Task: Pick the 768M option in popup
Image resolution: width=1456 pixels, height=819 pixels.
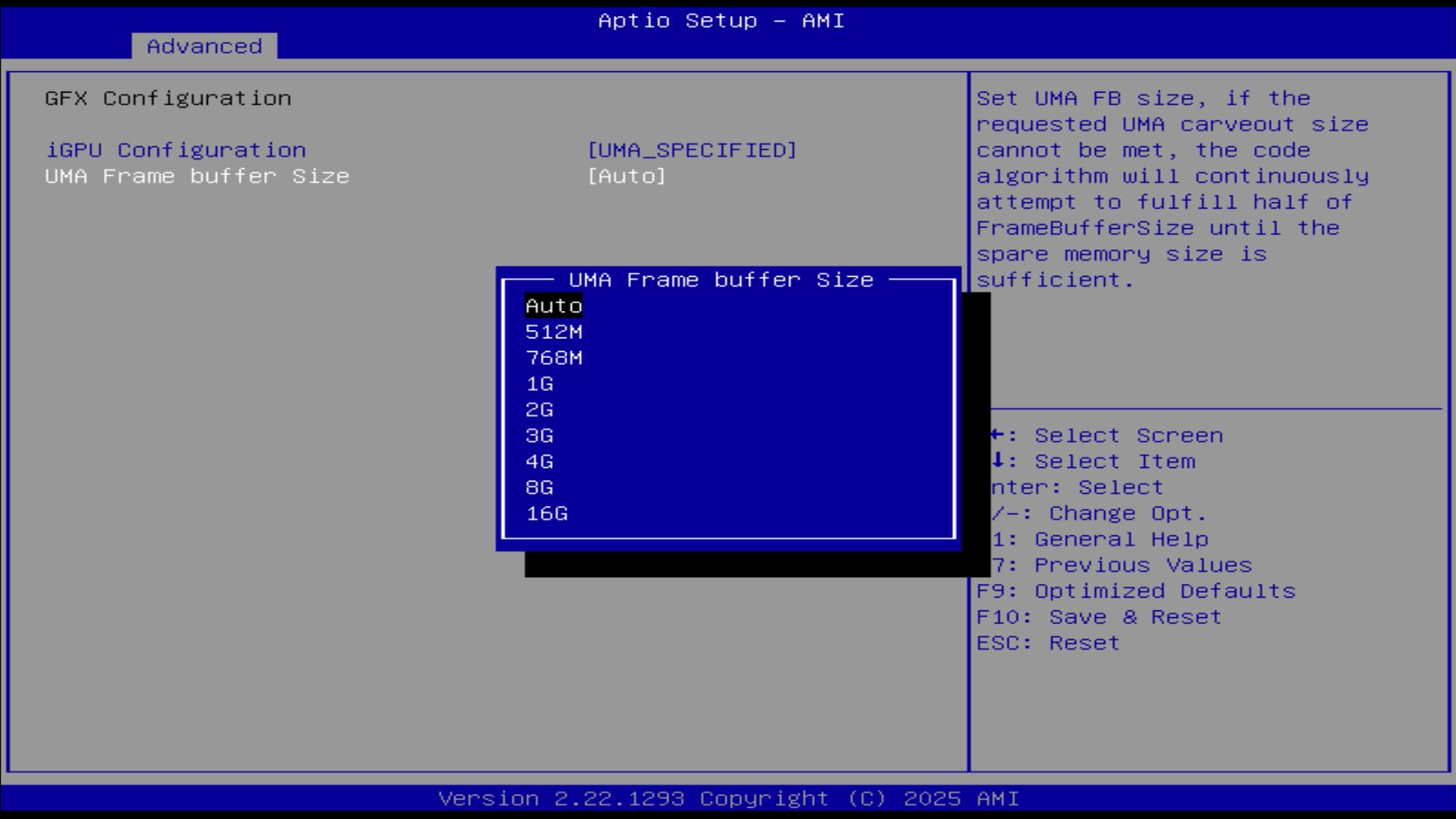Action: (554, 358)
